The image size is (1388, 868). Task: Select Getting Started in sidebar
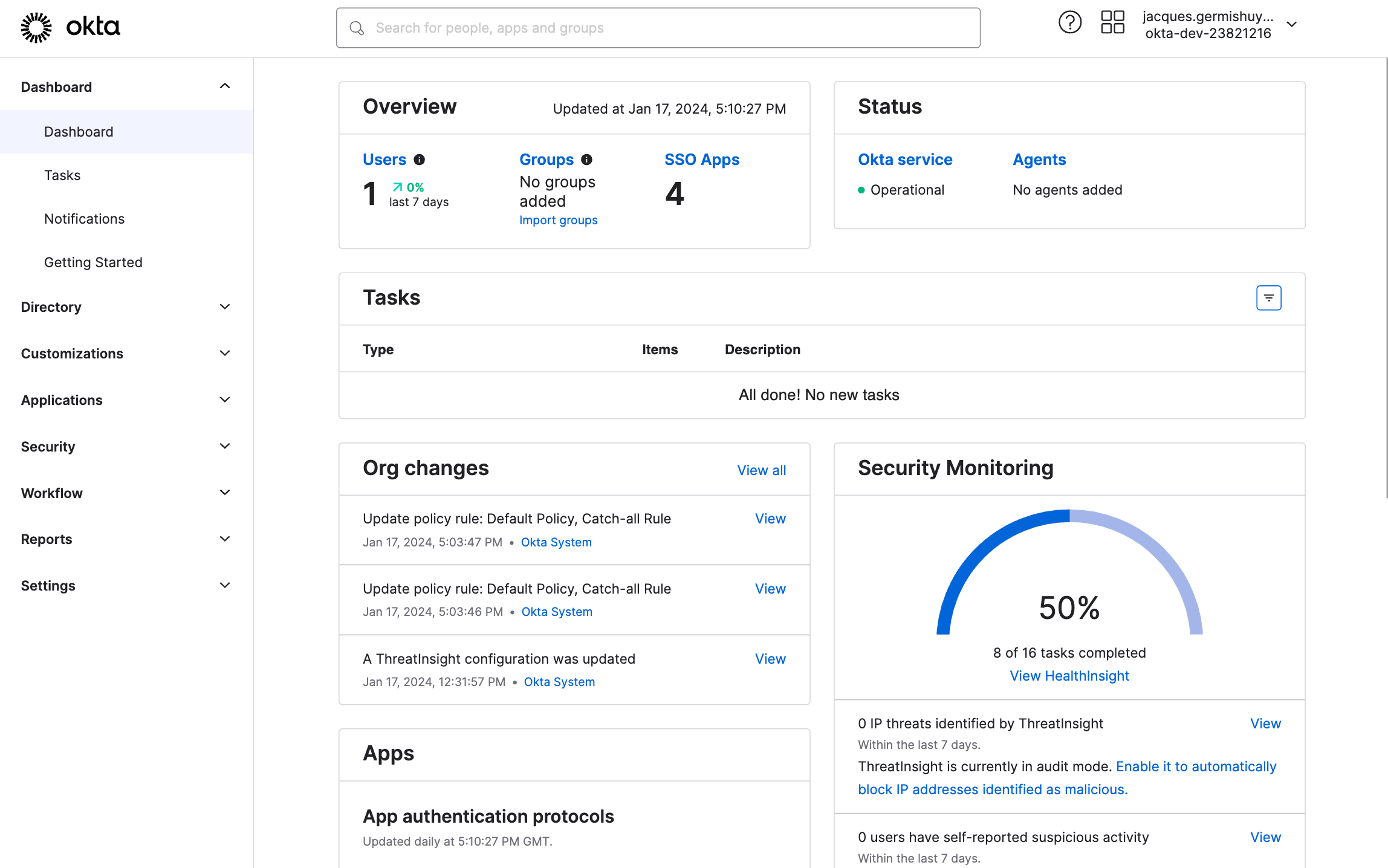coord(93,262)
